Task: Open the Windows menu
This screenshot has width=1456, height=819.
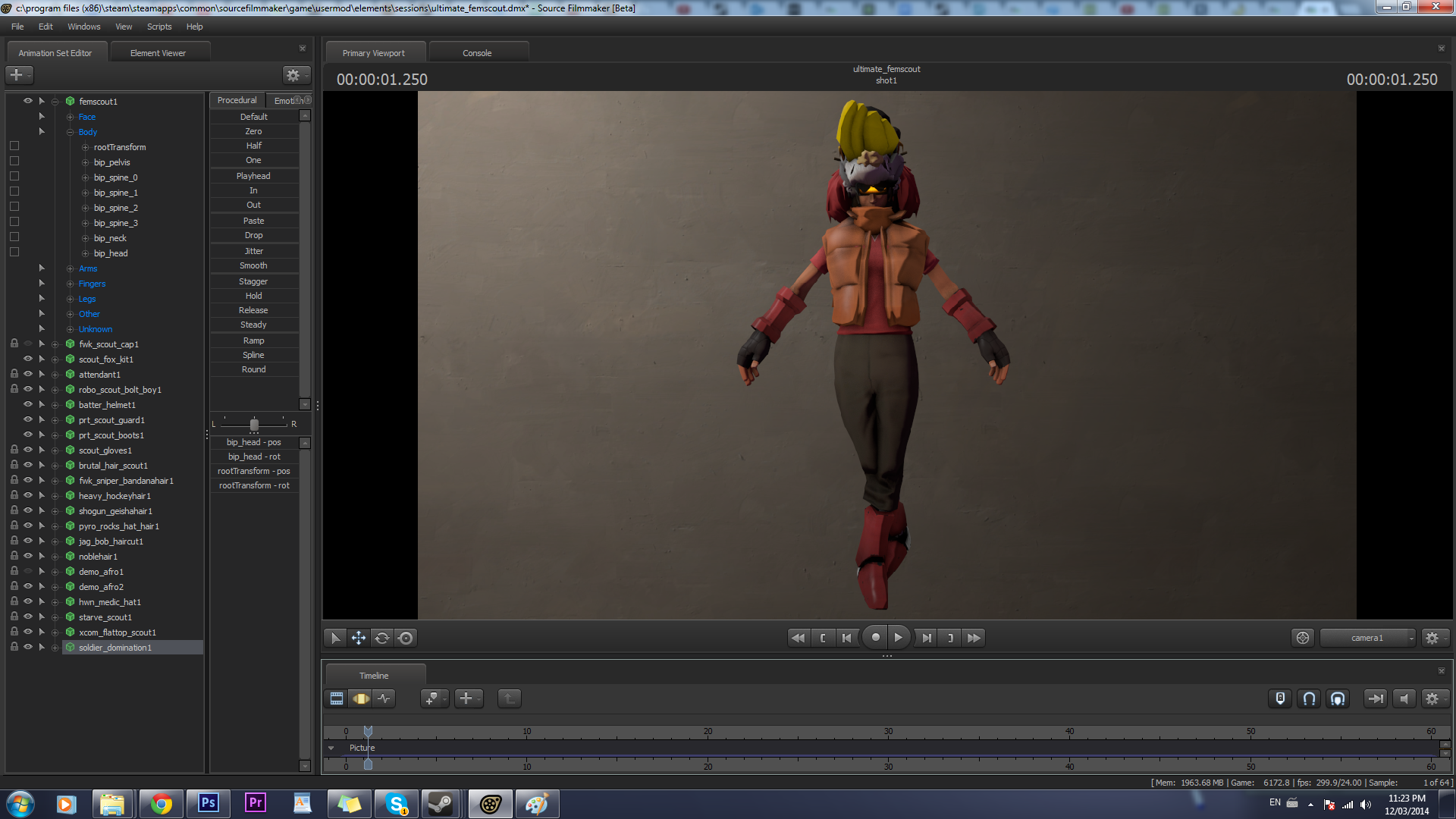Action: (x=83, y=27)
